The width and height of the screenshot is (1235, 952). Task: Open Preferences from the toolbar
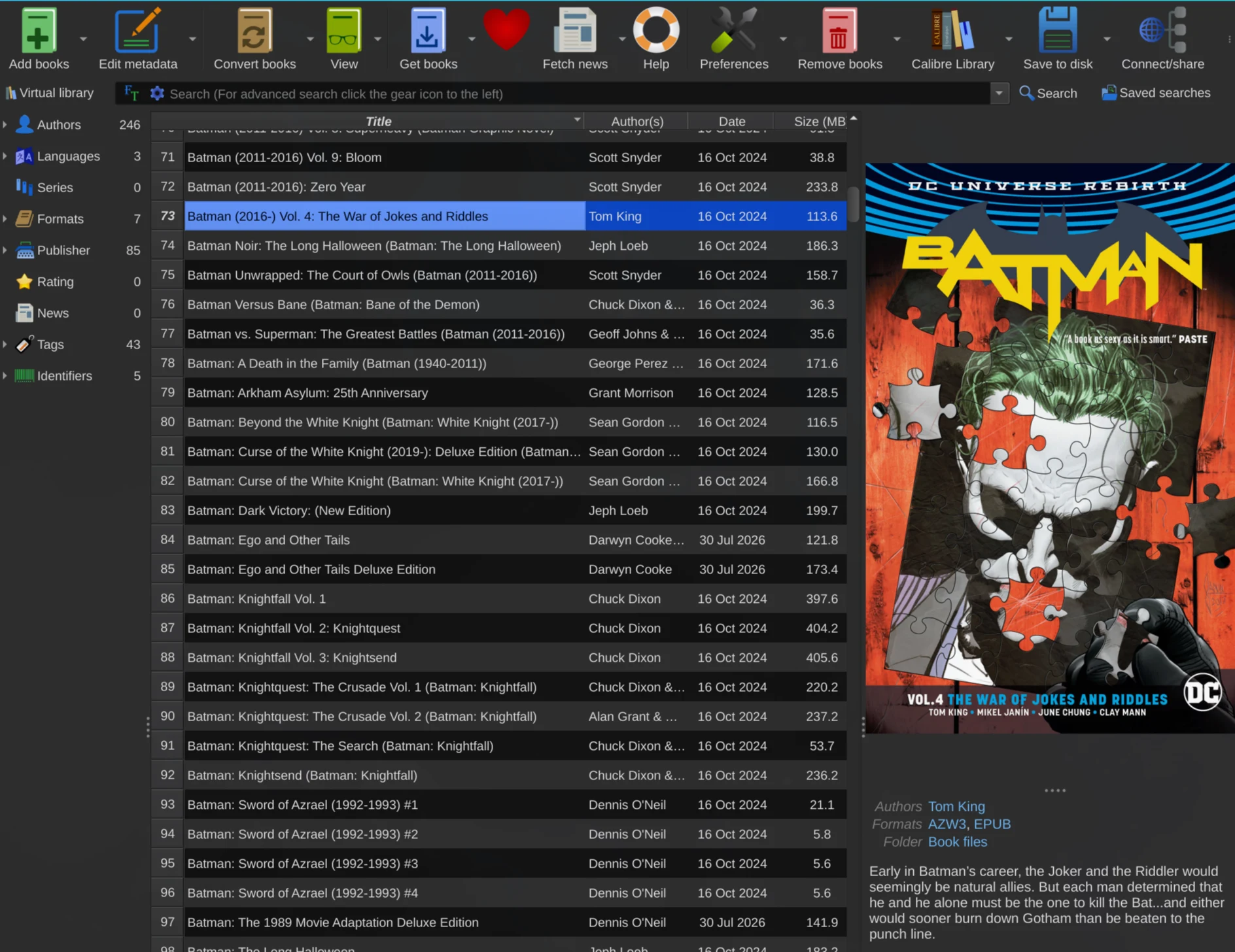pyautogui.click(x=734, y=31)
